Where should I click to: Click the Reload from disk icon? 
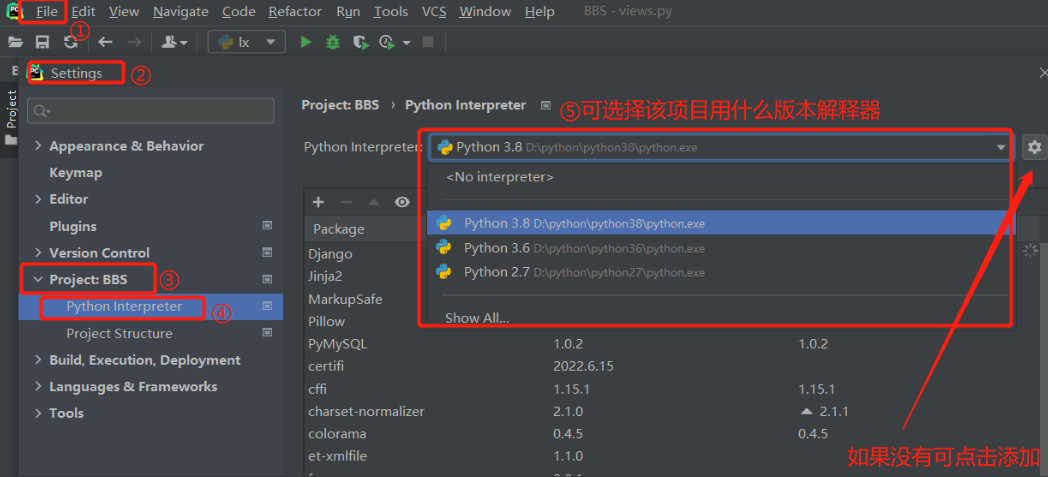pos(70,42)
